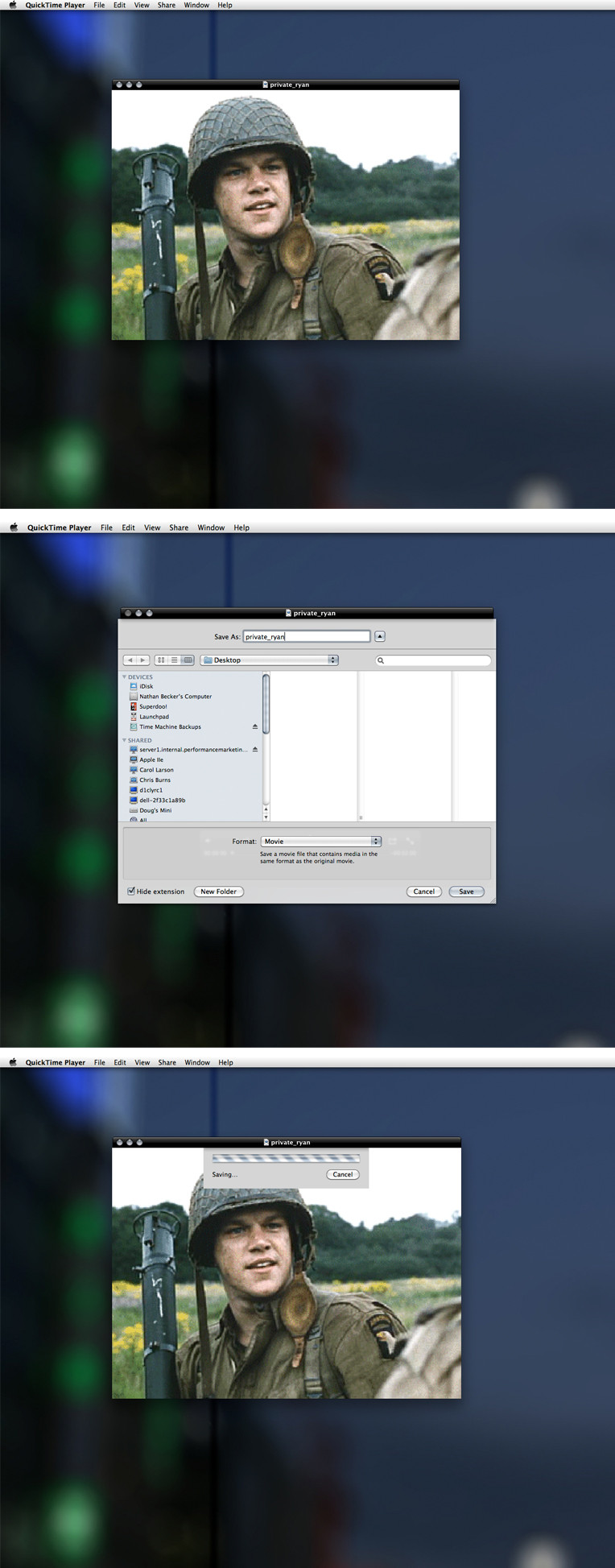615x1568 pixels.
Task: Switch the file browser to column view
Action: [x=188, y=660]
